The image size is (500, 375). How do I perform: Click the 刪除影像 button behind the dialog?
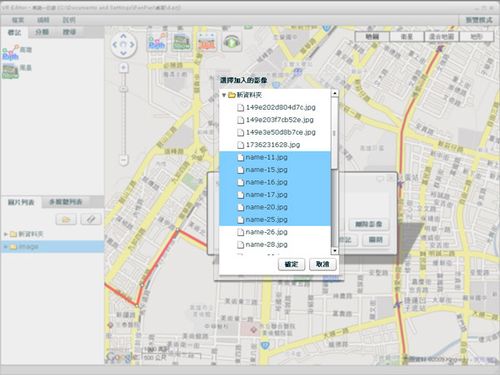coord(368,224)
